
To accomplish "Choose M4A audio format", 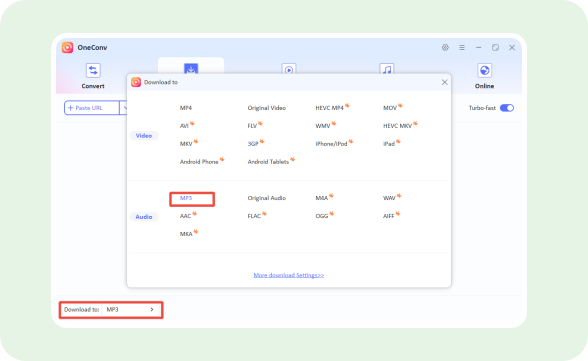I will click(x=322, y=198).
